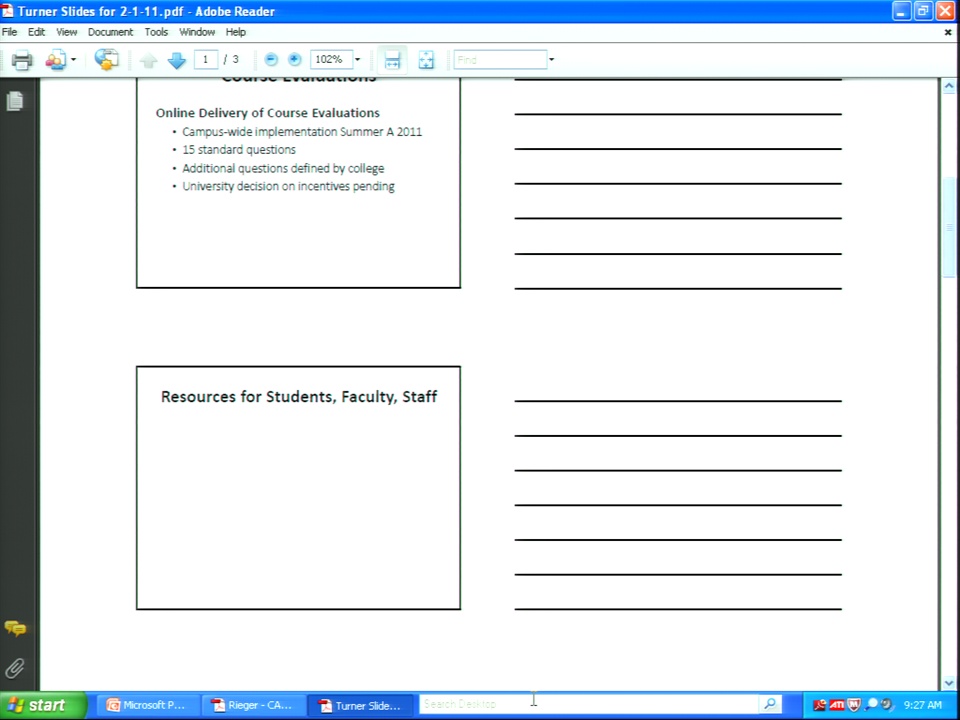
Task: Open the zoom percentage dropdown arrow
Action: click(x=358, y=60)
